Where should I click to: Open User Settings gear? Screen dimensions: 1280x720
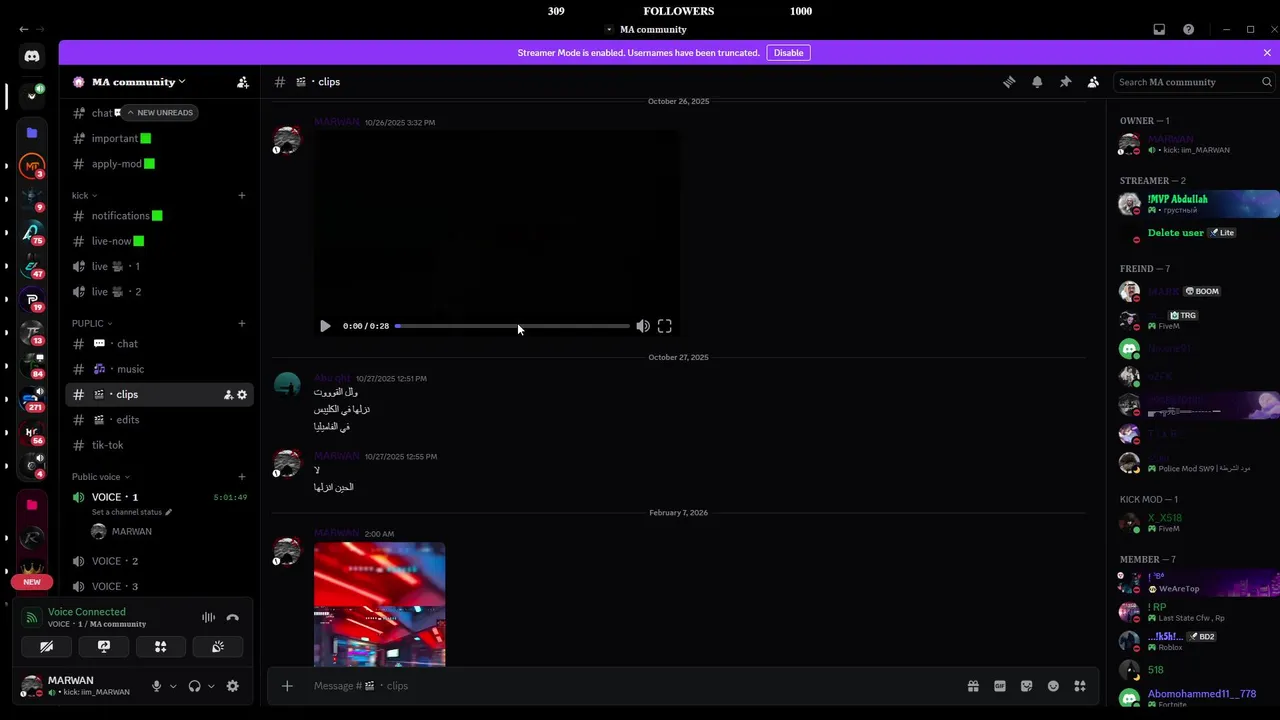pos(233,686)
